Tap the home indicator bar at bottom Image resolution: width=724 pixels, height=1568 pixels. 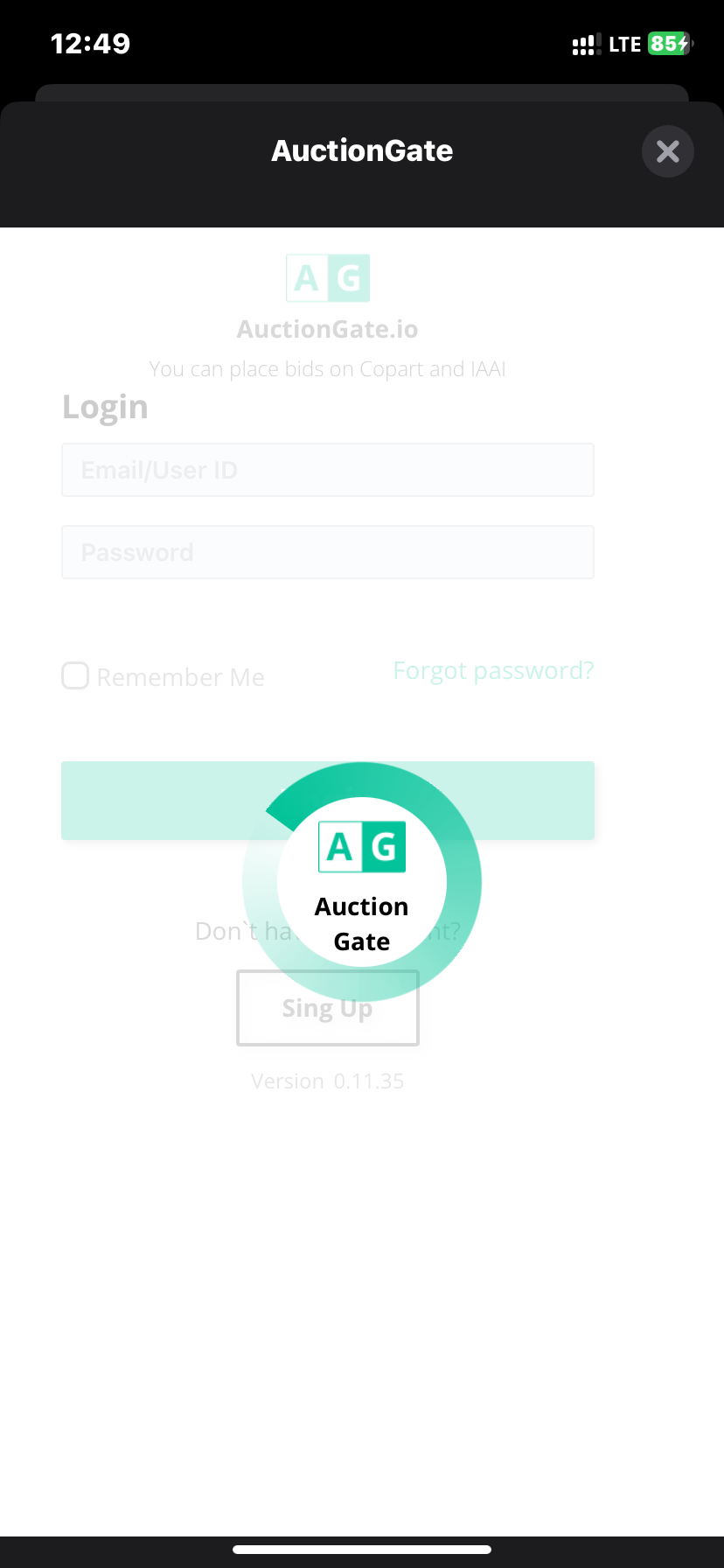[x=362, y=1550]
